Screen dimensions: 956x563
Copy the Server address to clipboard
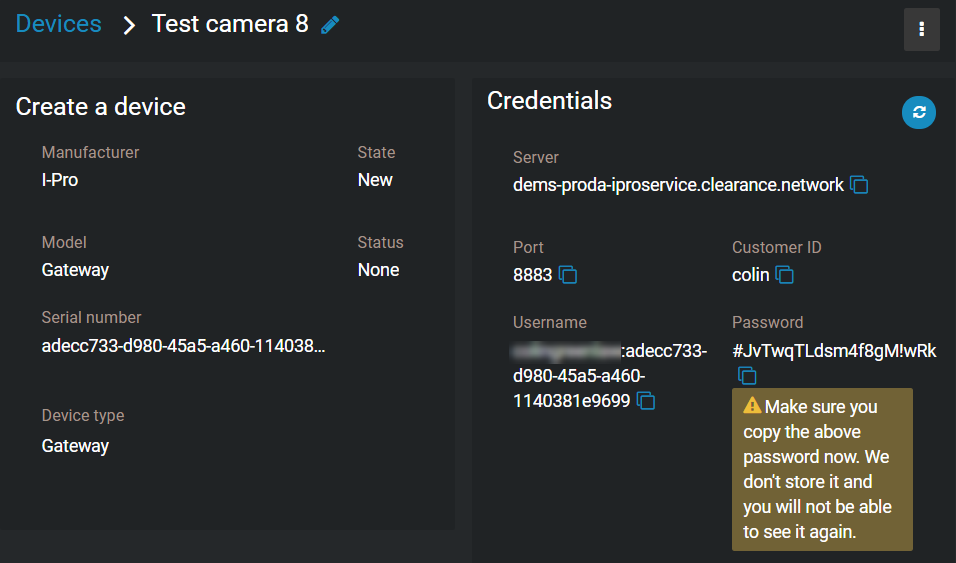pos(859,184)
